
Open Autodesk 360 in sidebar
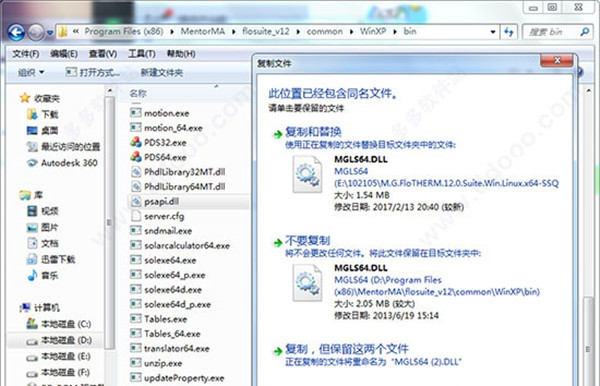62,163
